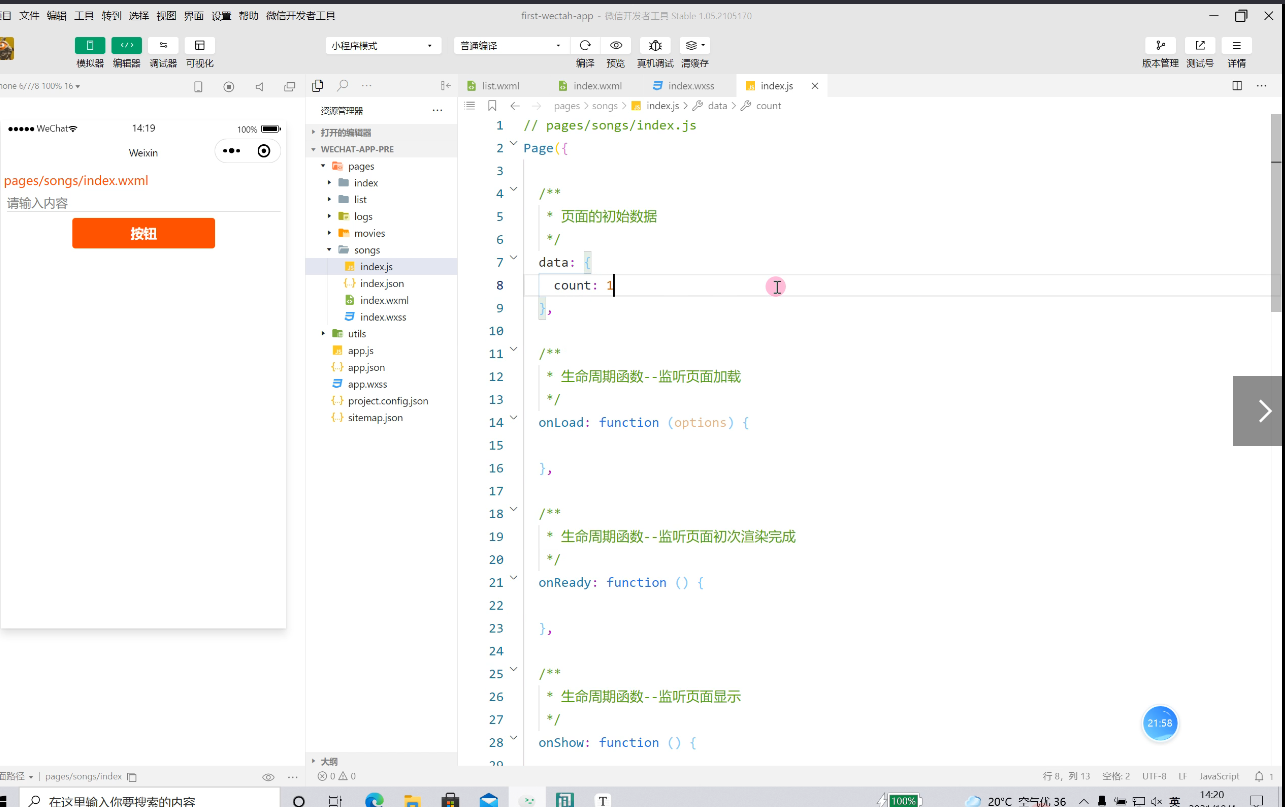The height and width of the screenshot is (807, 1285).
Task: Switch to the index.wxml editor tab
Action: (597, 86)
